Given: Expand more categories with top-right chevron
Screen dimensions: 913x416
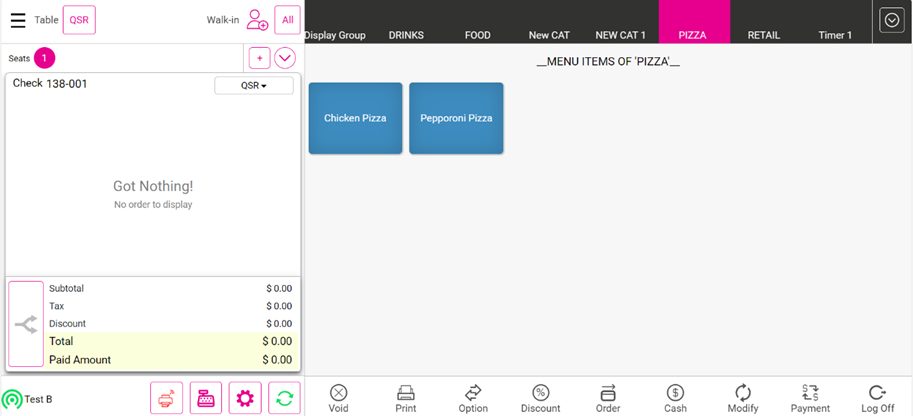Looking at the screenshot, I should 891,20.
